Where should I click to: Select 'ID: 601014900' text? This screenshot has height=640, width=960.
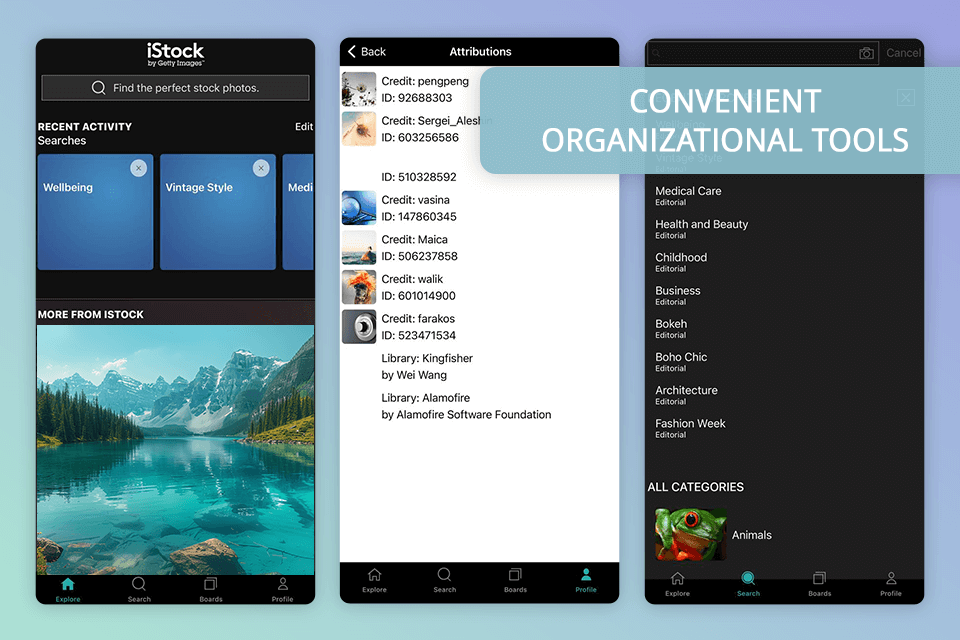(x=418, y=296)
